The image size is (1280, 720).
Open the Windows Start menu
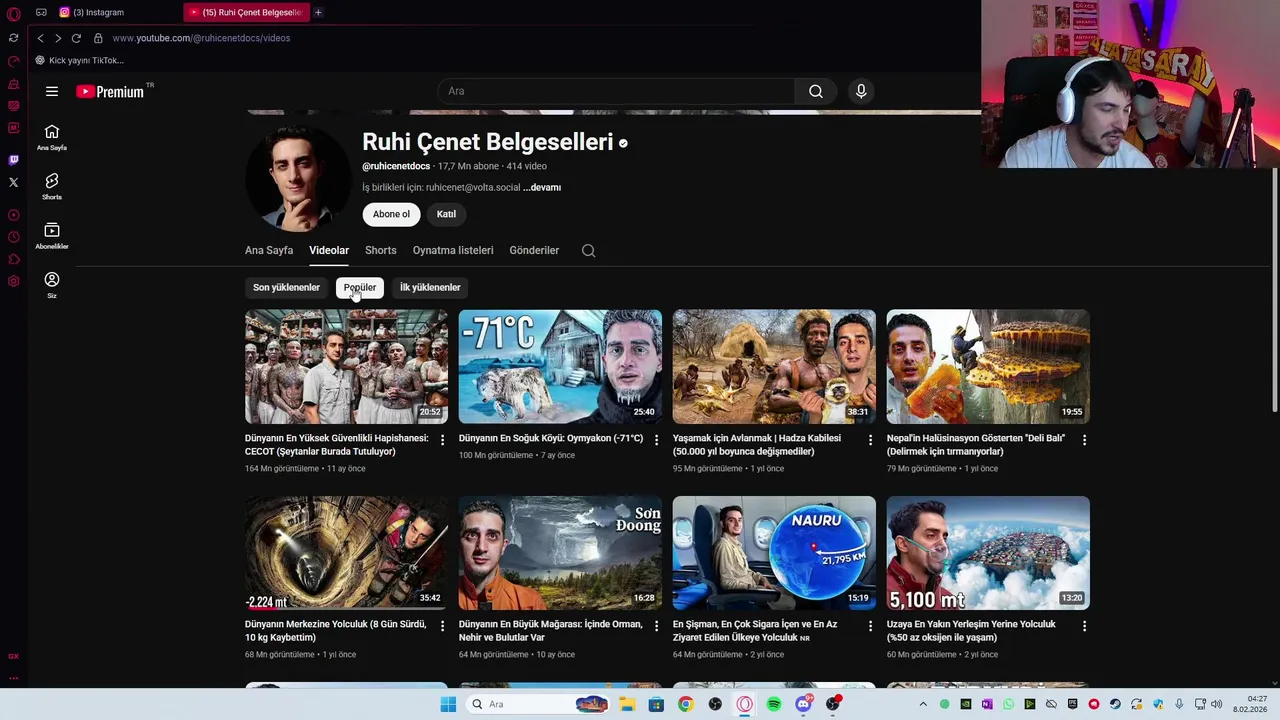(448, 704)
